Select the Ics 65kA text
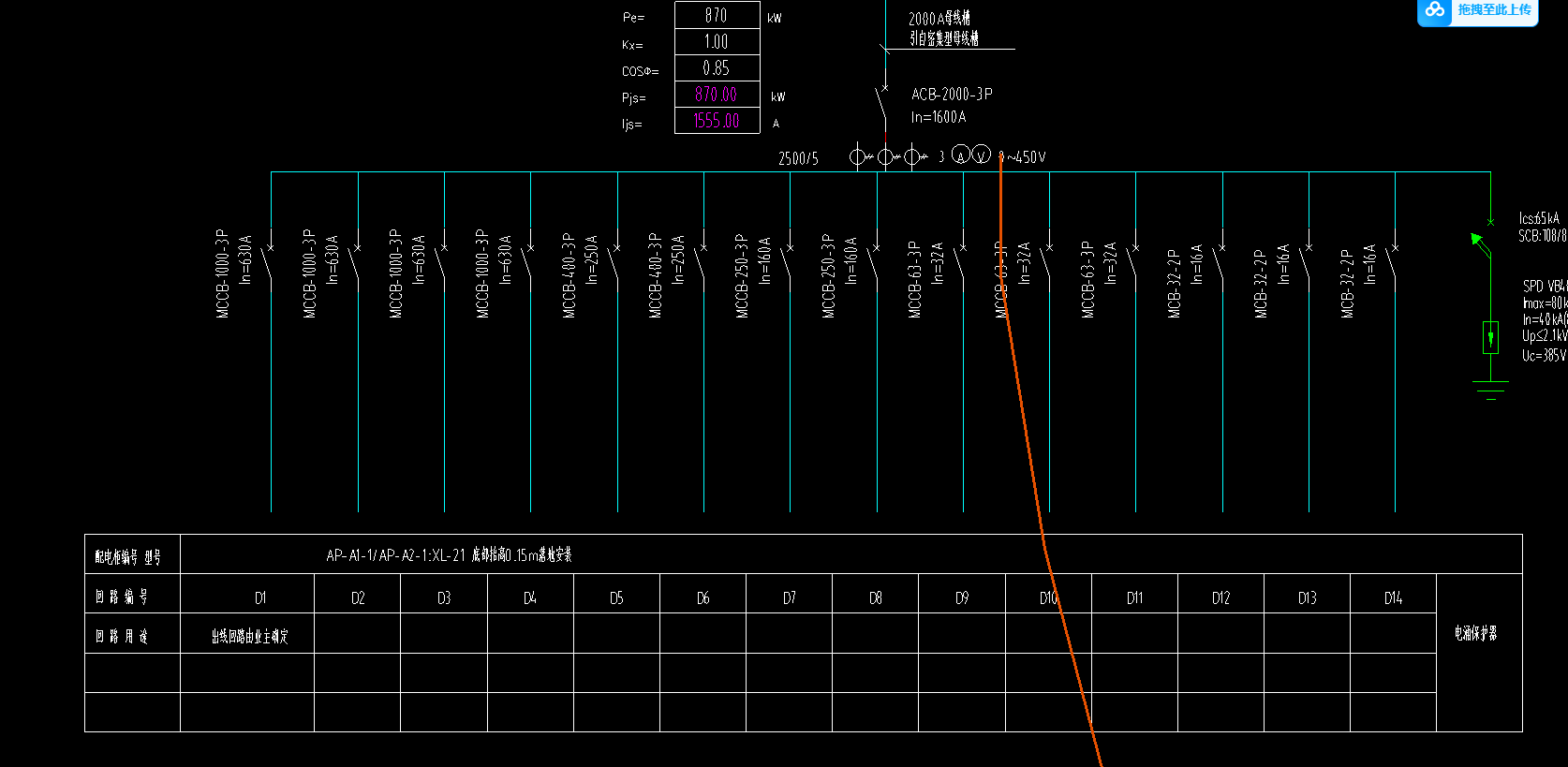The image size is (1568, 767). (1539, 218)
